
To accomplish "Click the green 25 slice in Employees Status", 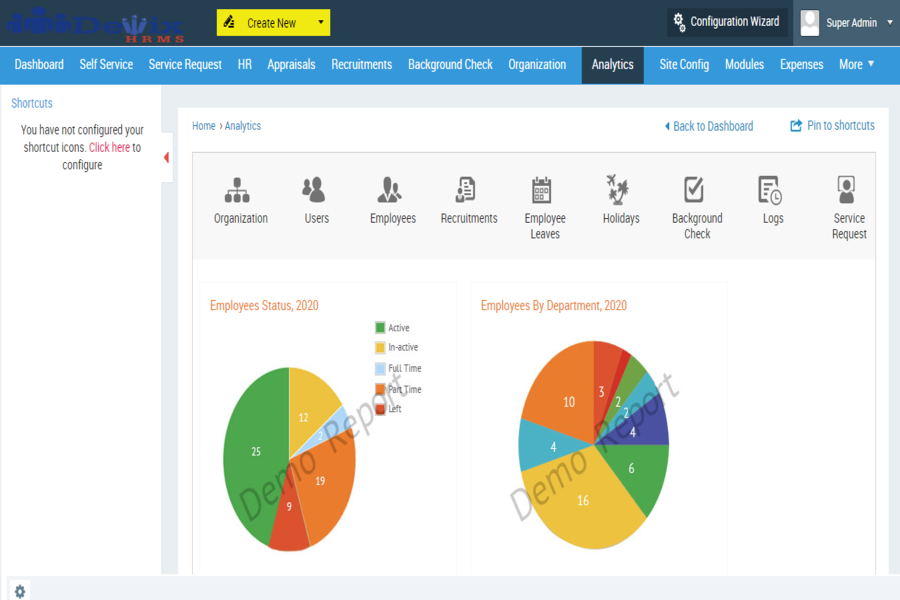I will (256, 452).
